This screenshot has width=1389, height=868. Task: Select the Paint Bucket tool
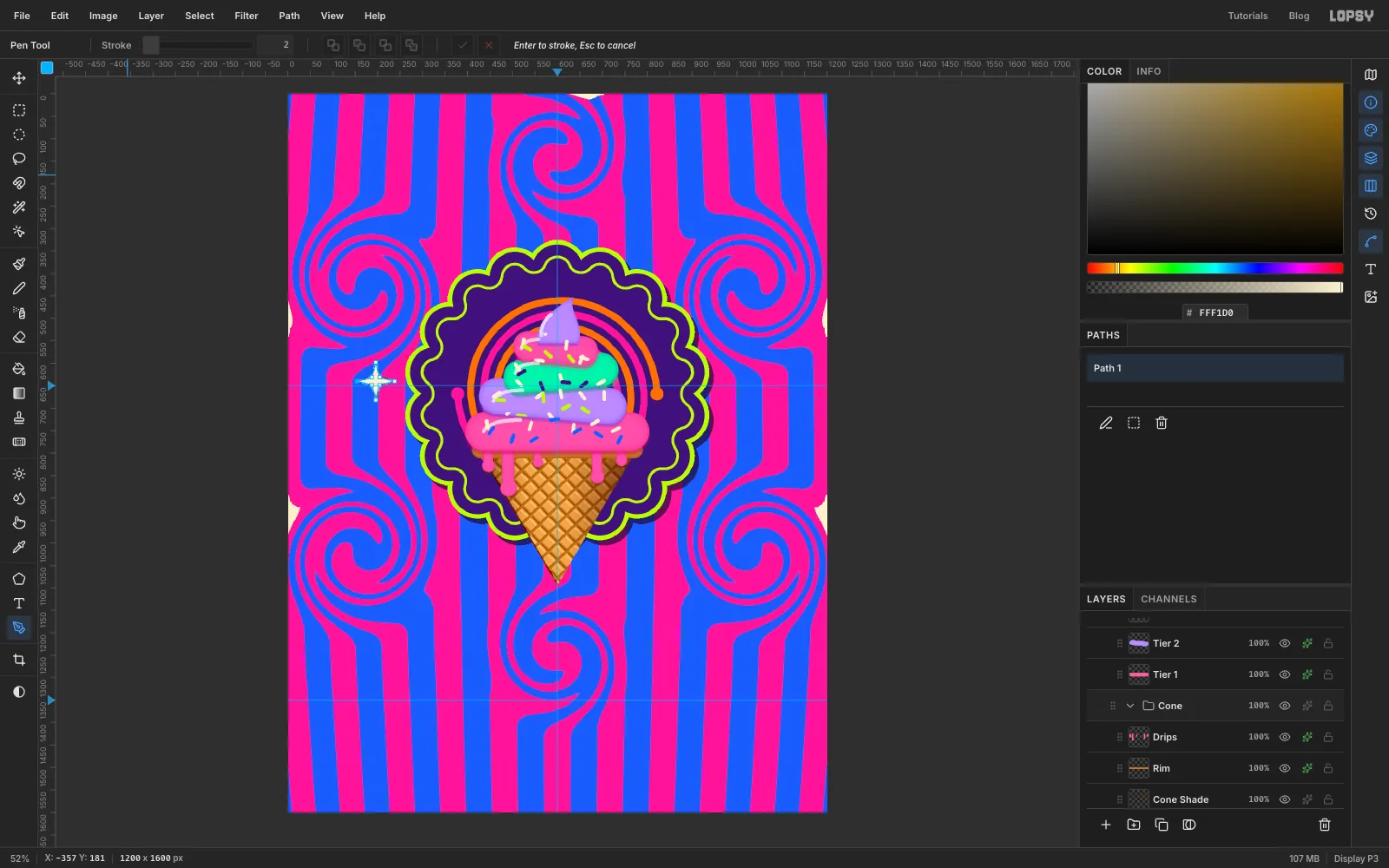pyautogui.click(x=19, y=369)
